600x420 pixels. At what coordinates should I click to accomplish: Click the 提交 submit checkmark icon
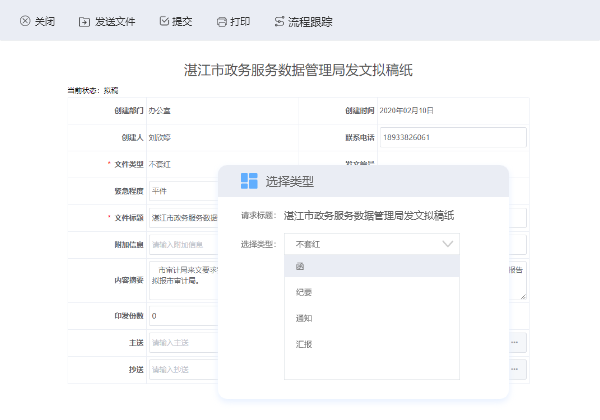point(164,21)
